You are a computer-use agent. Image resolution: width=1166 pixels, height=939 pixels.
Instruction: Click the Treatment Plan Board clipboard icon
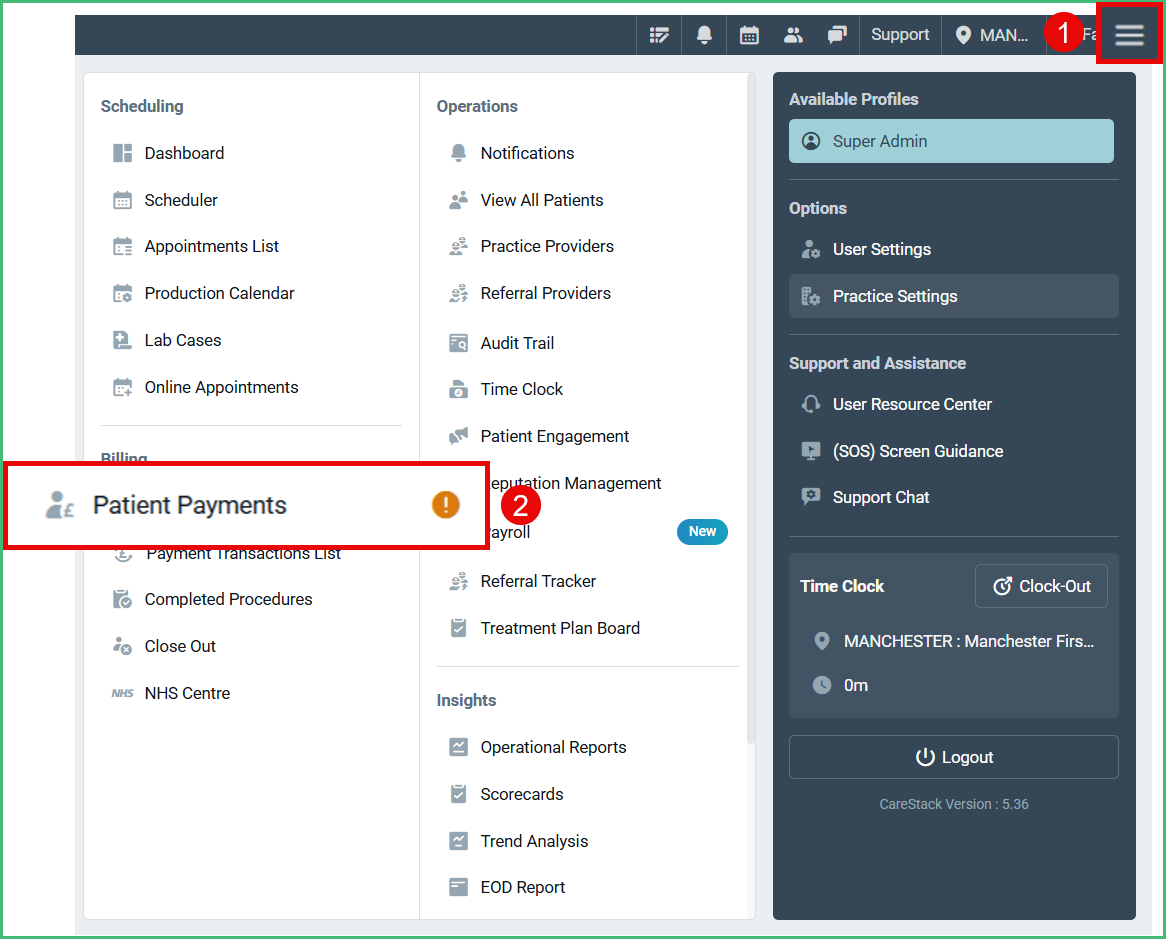(459, 628)
